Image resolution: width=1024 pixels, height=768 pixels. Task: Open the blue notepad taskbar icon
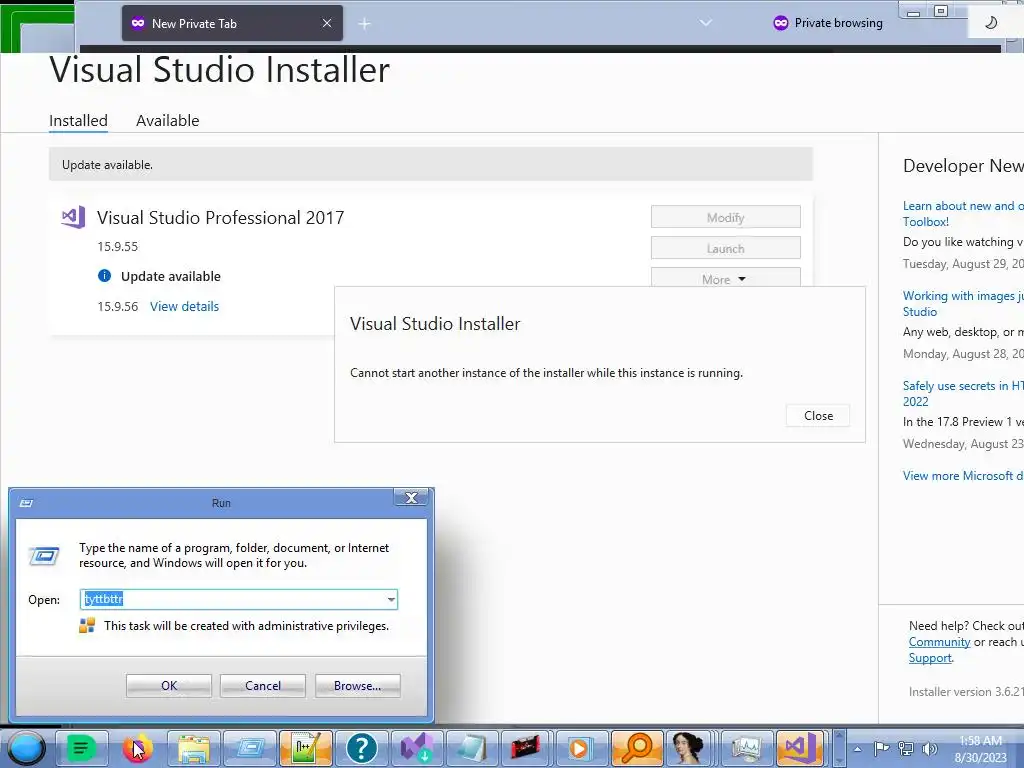(472, 748)
